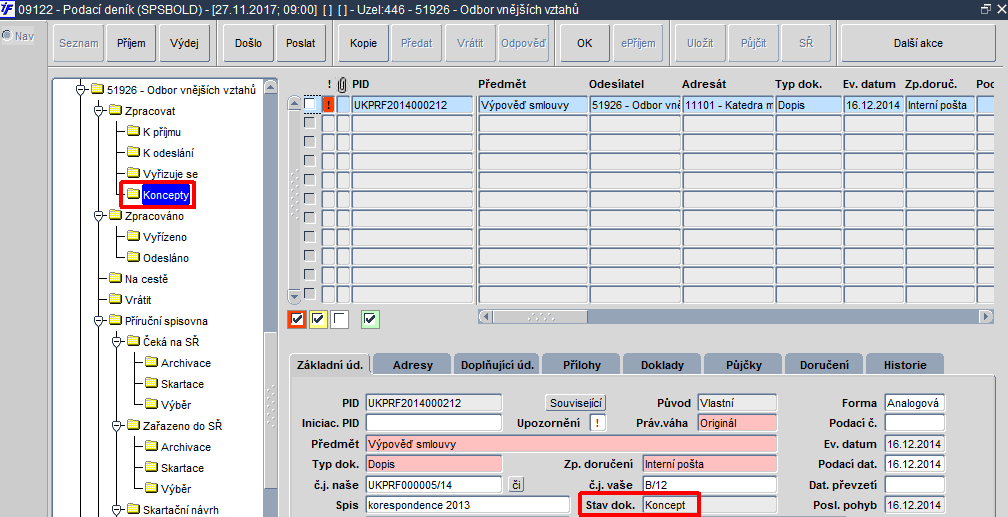Open the Základní úd. tab
The image size is (1008, 517).
(x=330, y=365)
